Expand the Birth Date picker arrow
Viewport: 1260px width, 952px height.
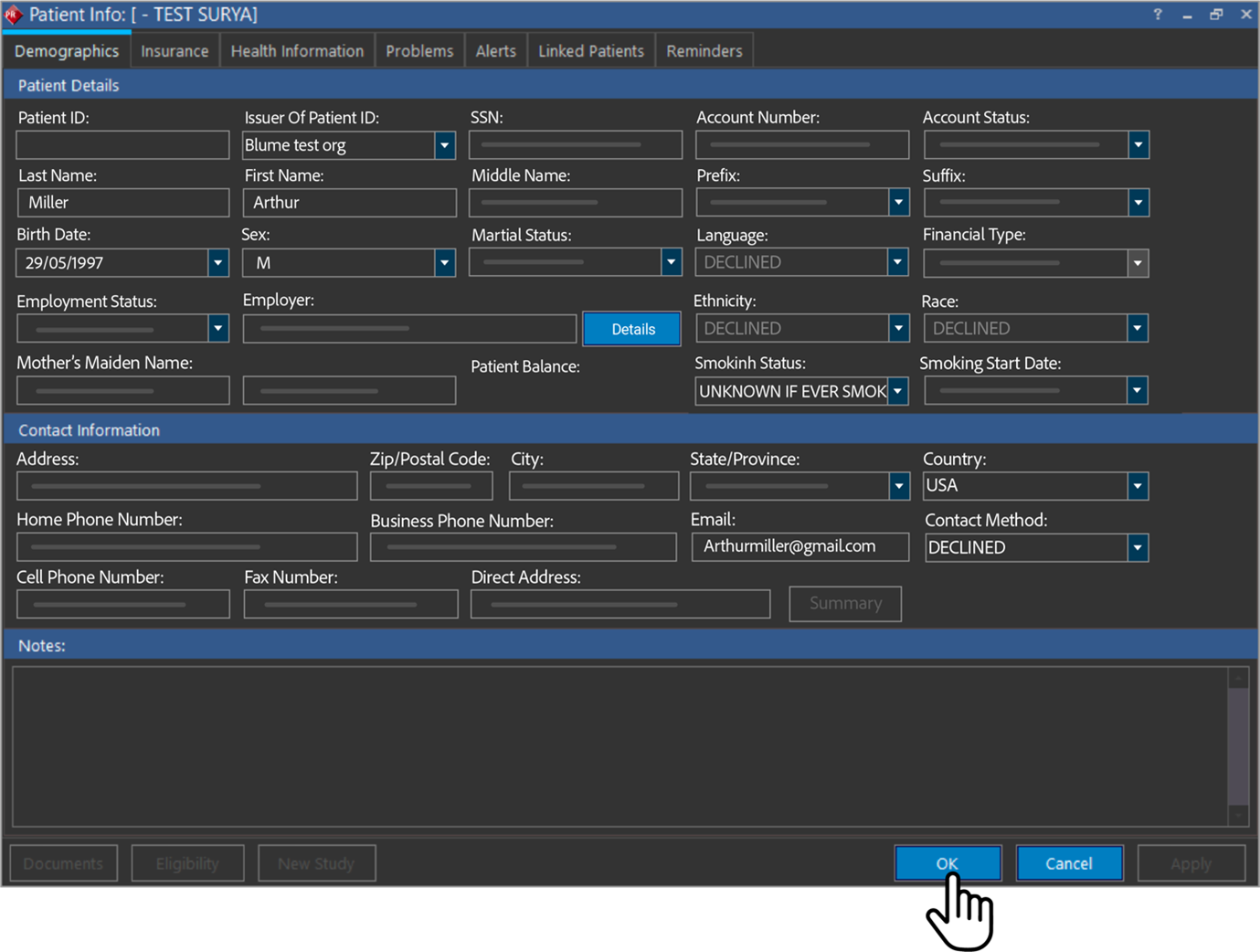[217, 263]
